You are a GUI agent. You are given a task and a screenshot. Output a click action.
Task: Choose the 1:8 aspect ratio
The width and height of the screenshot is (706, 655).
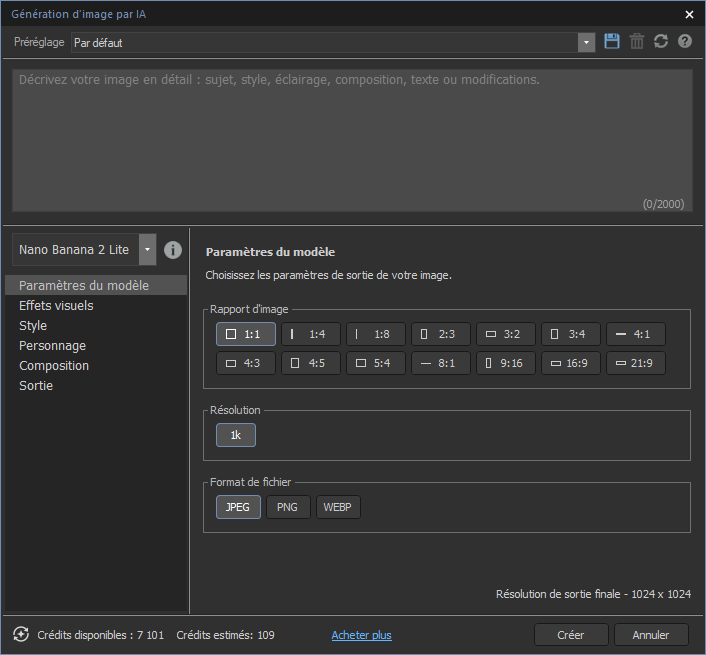click(x=376, y=334)
